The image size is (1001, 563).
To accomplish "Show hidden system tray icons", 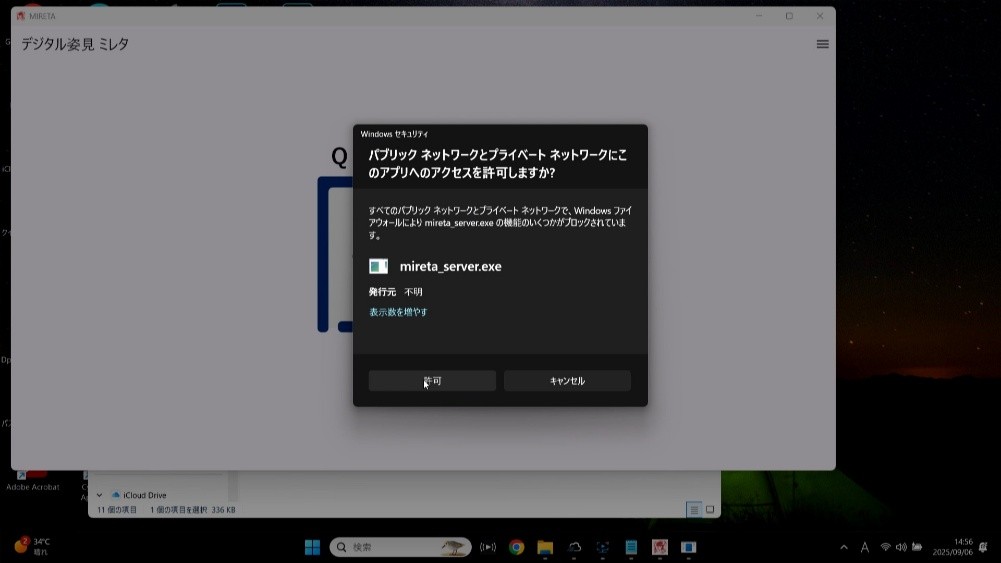I will click(843, 547).
